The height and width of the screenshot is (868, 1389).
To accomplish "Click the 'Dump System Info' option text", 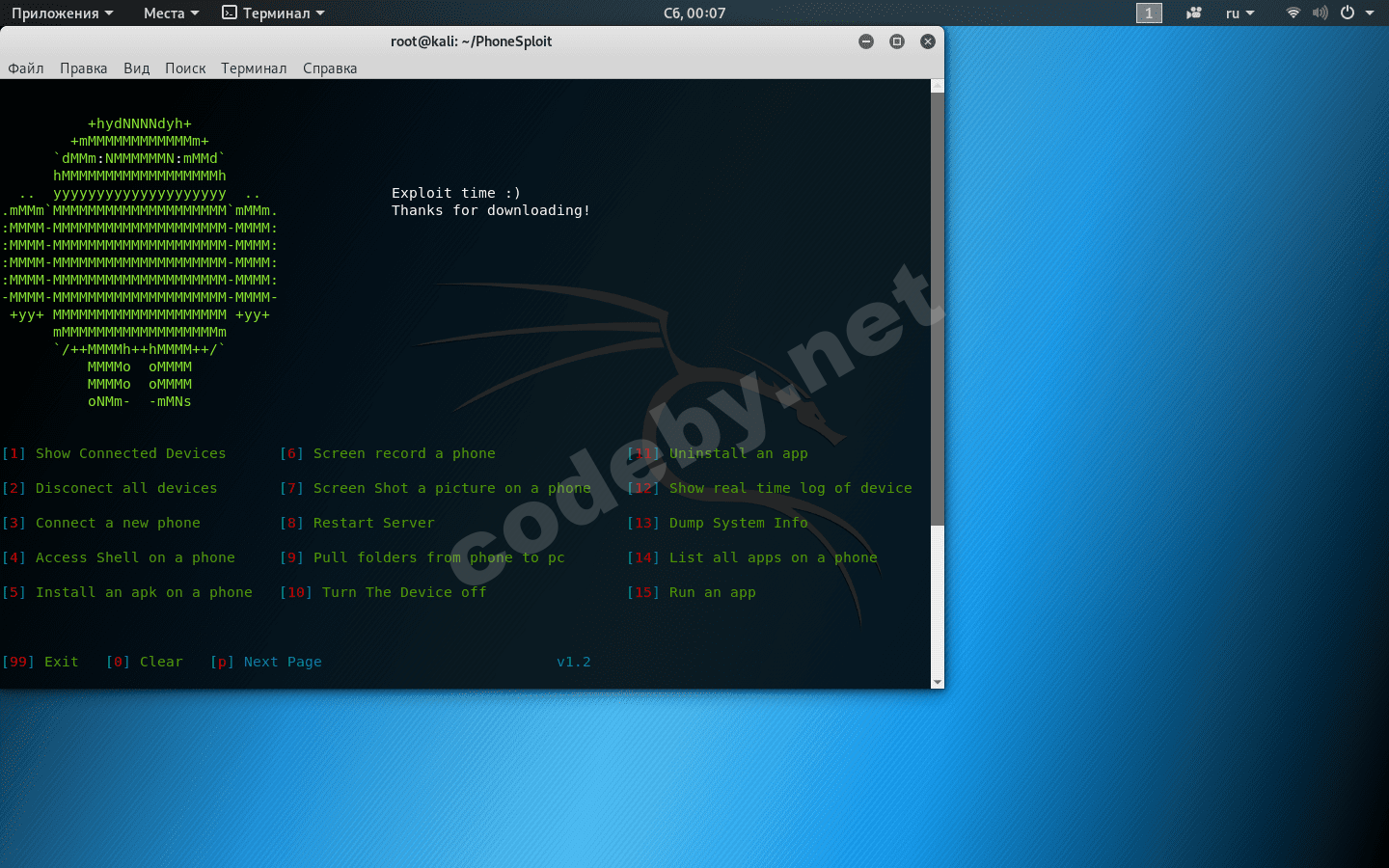I will (x=739, y=523).
